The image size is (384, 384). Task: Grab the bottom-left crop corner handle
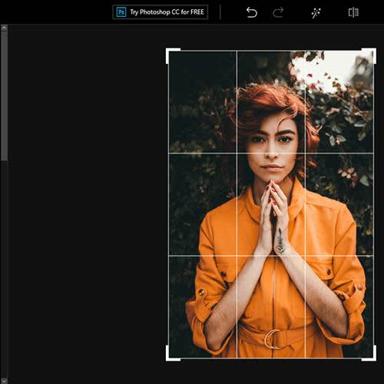tap(173, 353)
